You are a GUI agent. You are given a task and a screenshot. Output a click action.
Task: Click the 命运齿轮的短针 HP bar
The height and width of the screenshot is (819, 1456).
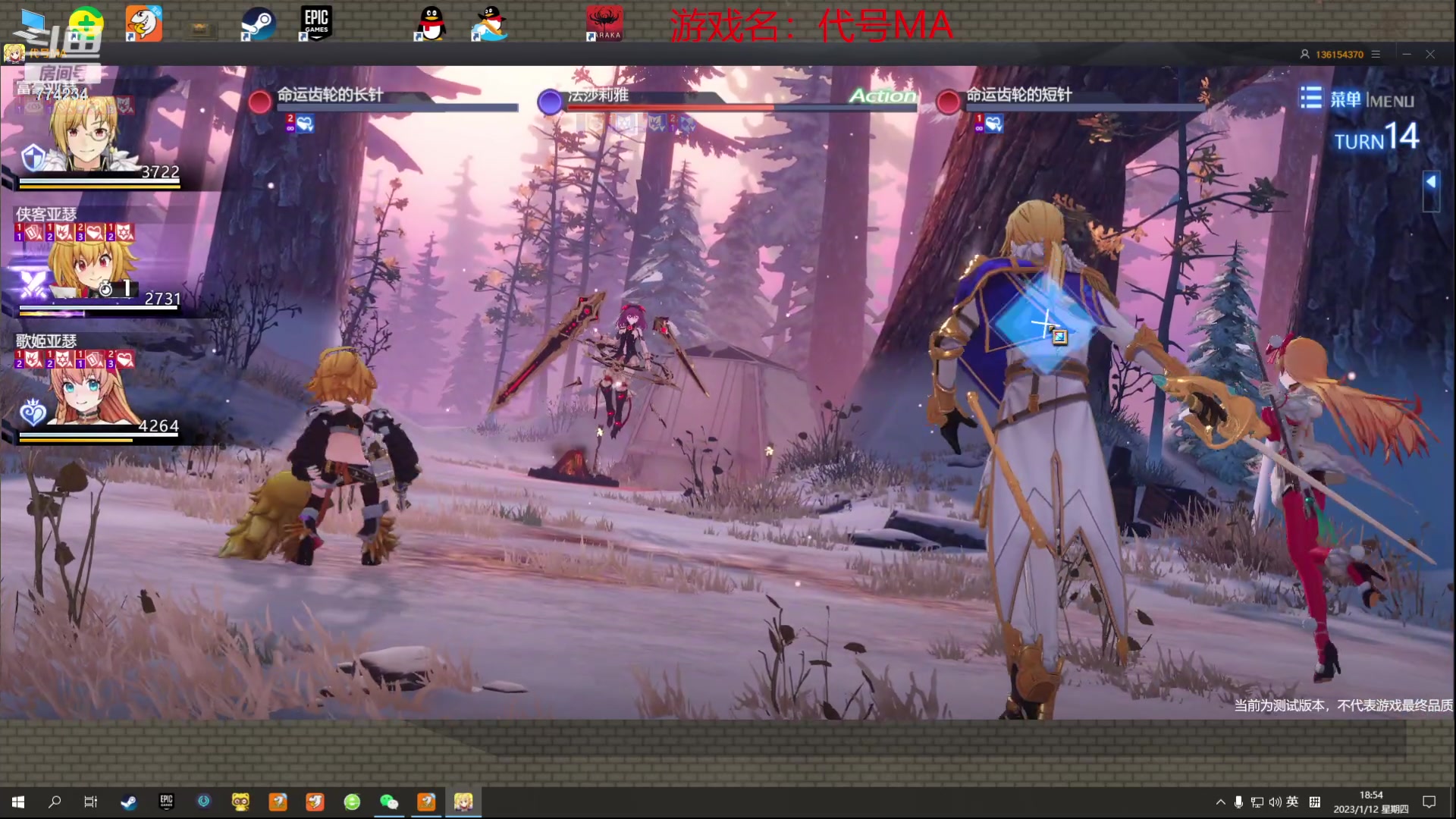coord(1084,108)
